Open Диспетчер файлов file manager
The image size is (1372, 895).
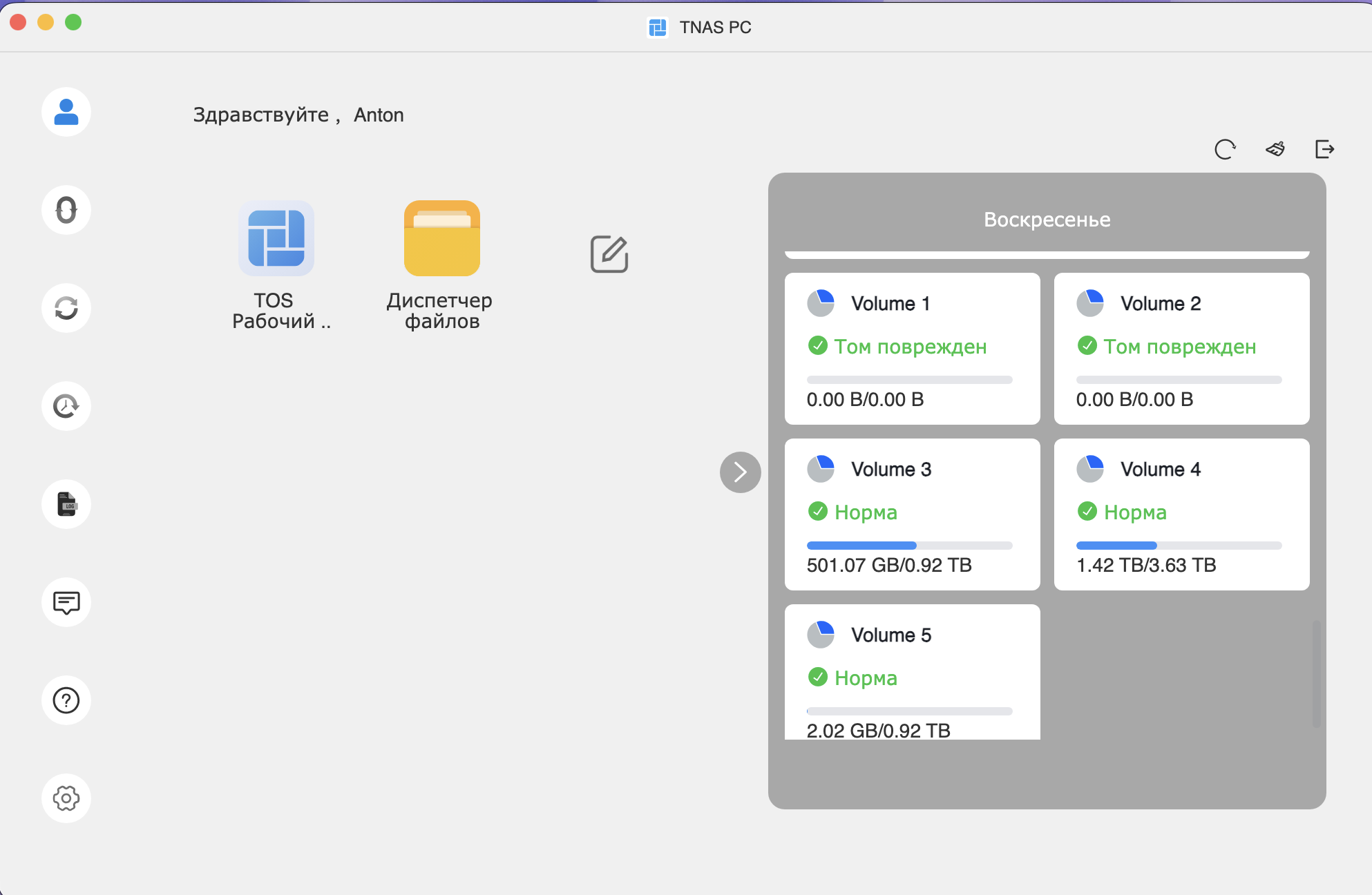point(442,238)
